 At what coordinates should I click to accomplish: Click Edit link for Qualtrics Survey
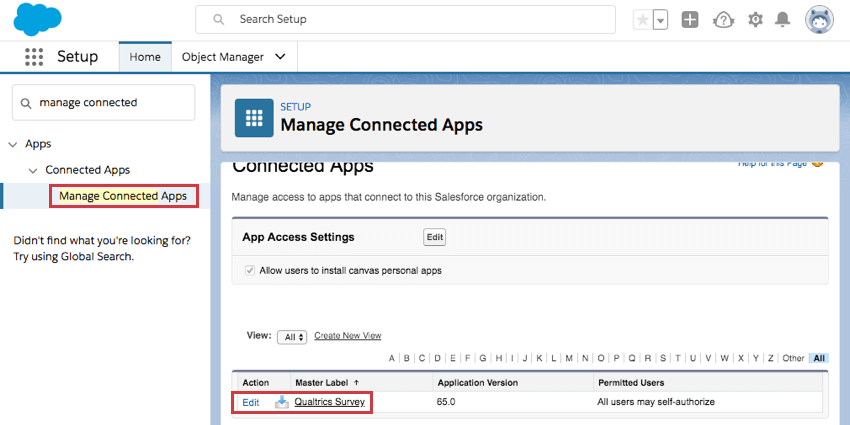pyautogui.click(x=250, y=403)
